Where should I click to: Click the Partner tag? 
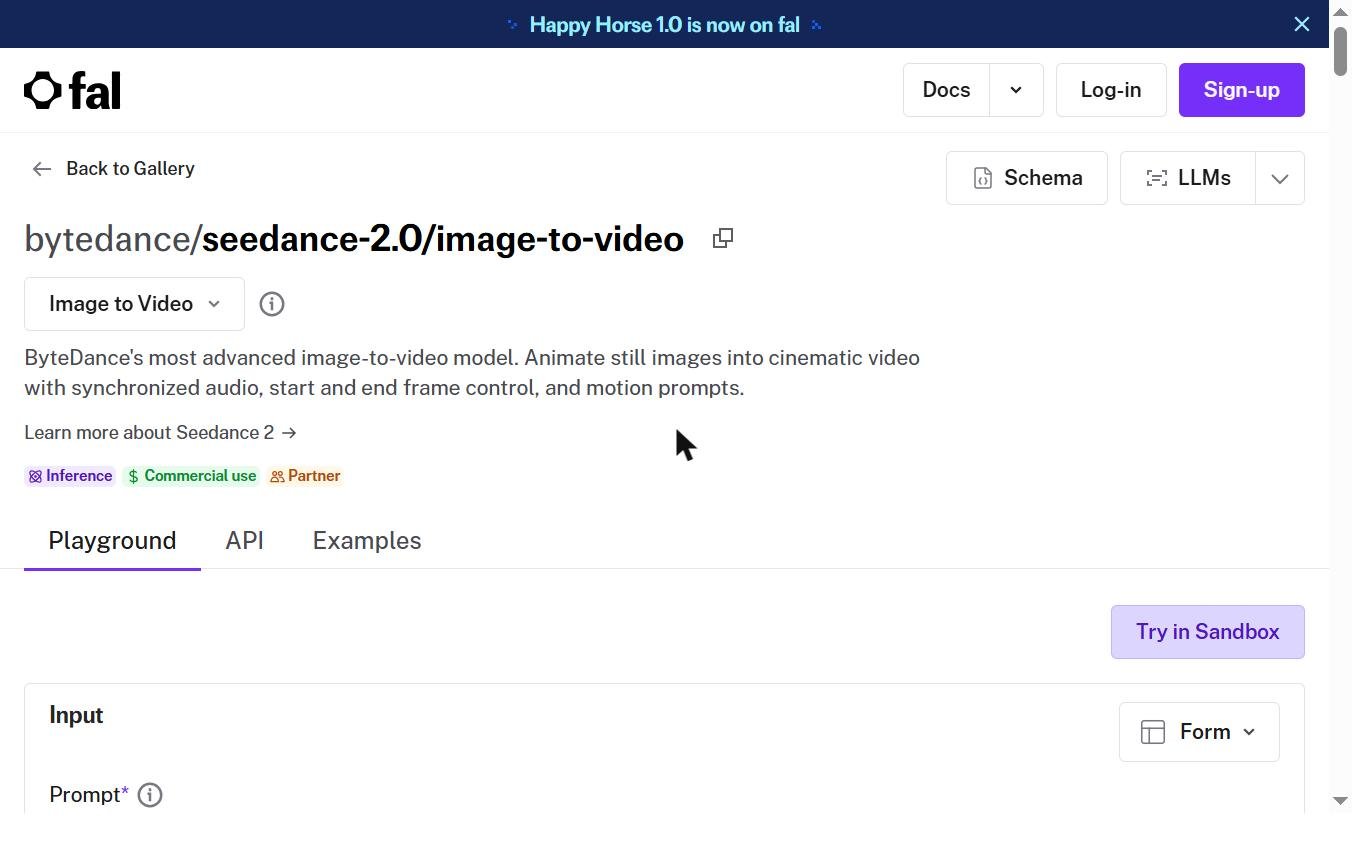(x=305, y=476)
